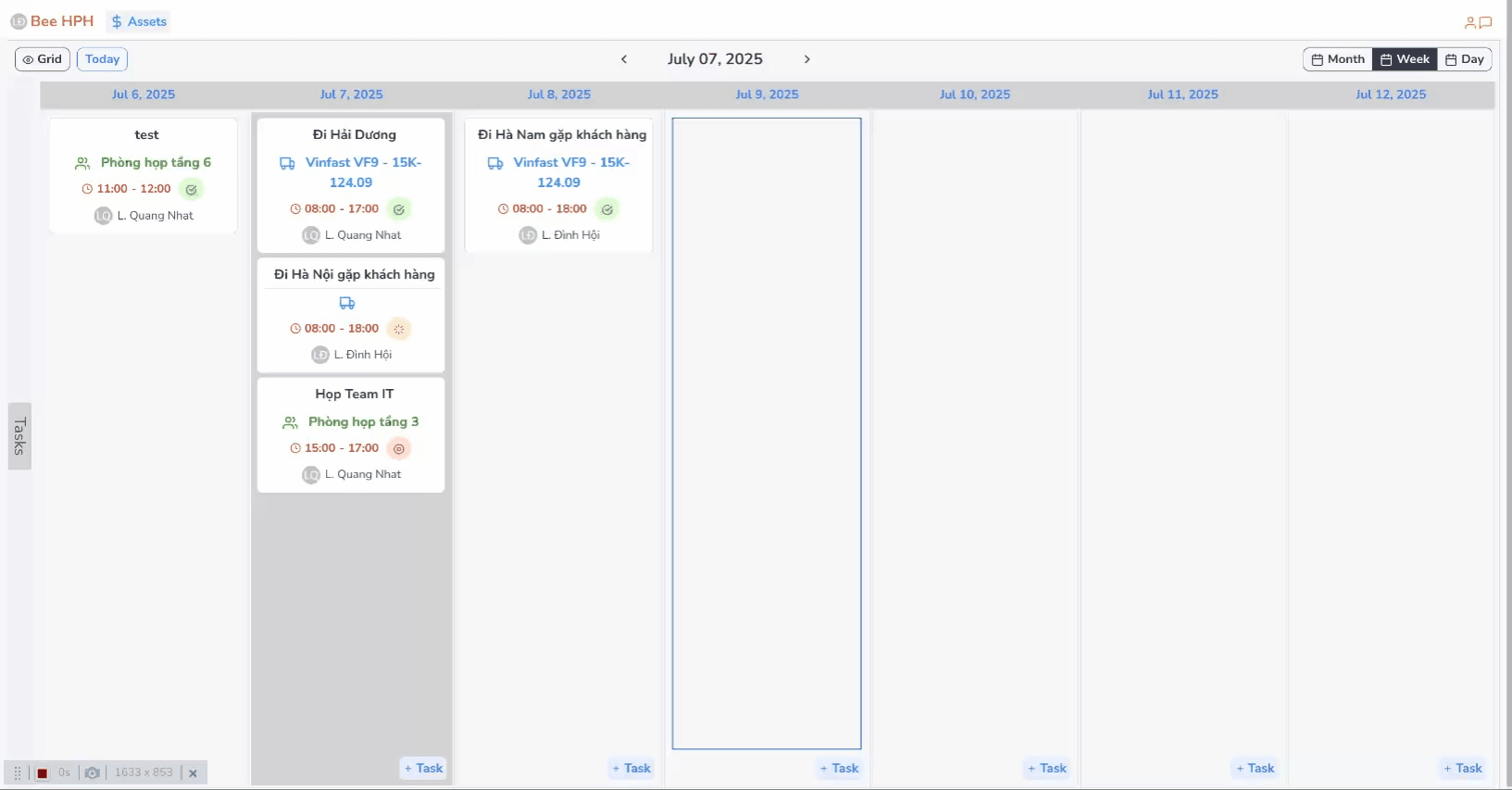Click the Bee HPH logo icon

(x=18, y=21)
